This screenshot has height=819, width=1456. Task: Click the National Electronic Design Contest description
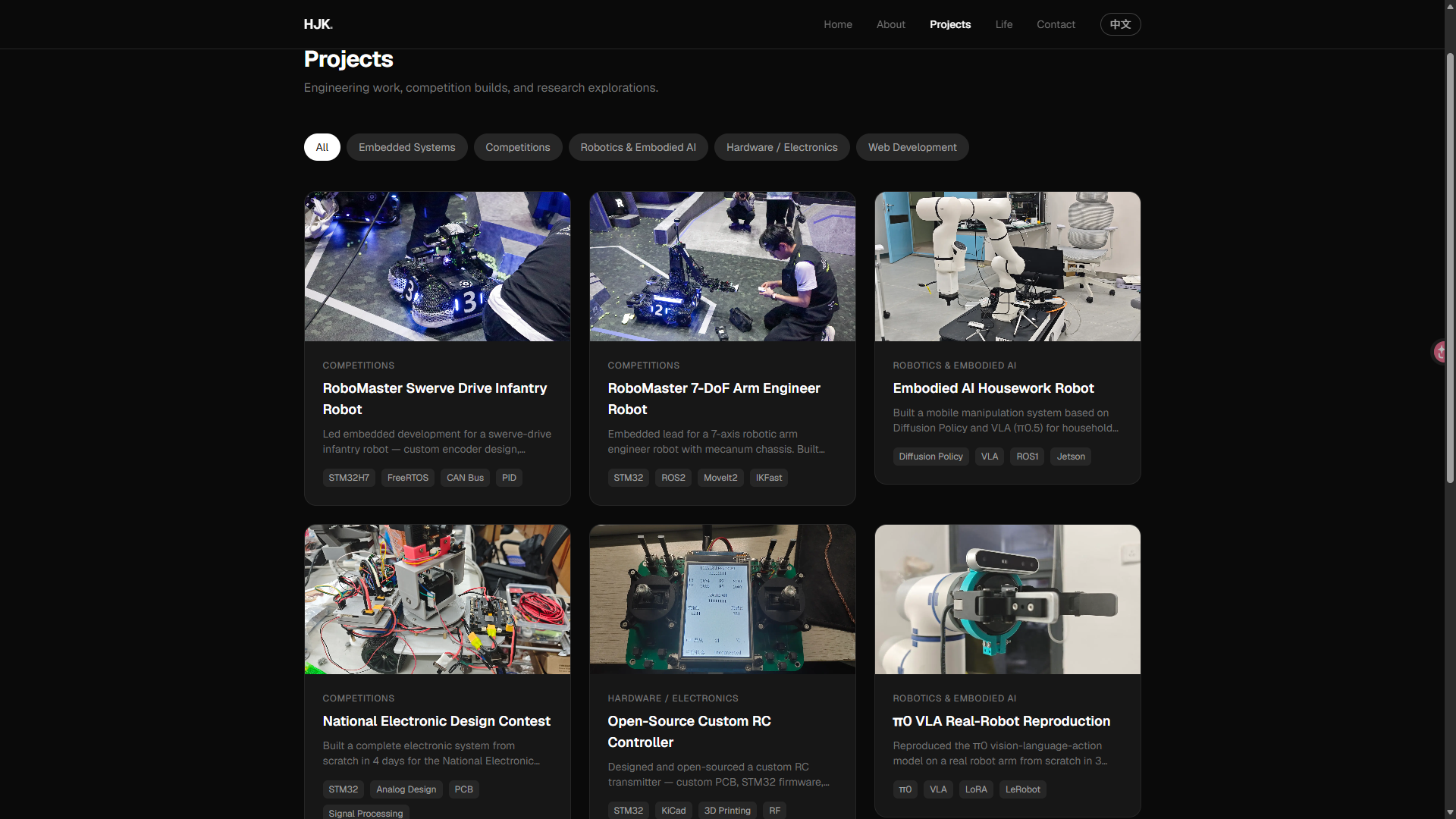[431, 753]
